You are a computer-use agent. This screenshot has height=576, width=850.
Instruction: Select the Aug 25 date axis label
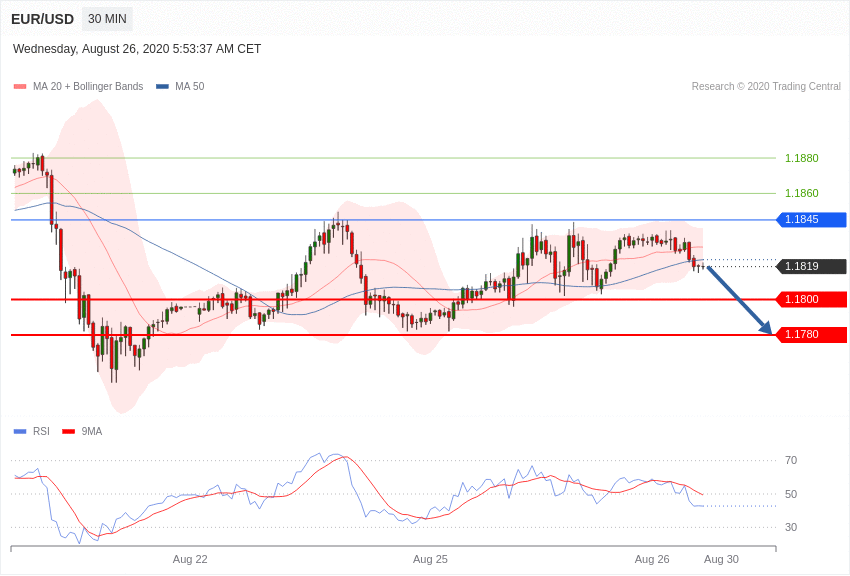(430, 559)
